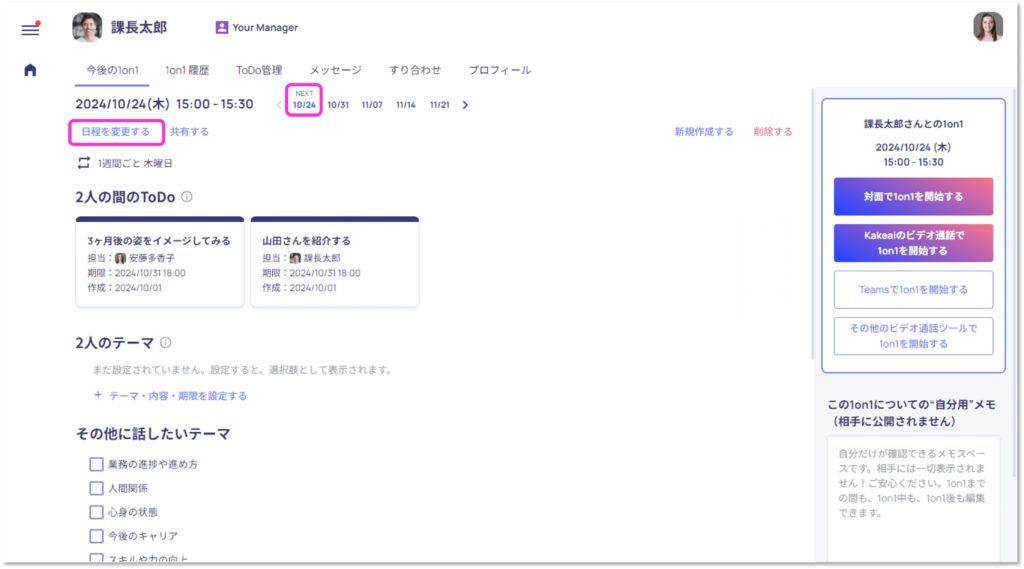Select the 11/14 date
Screen dimensions: 1024x569
(x=406, y=105)
